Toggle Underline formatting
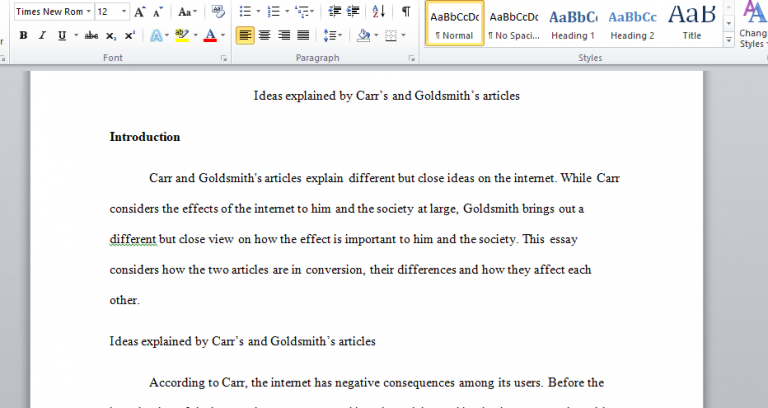Viewport: 768px width, 408px height. point(62,36)
